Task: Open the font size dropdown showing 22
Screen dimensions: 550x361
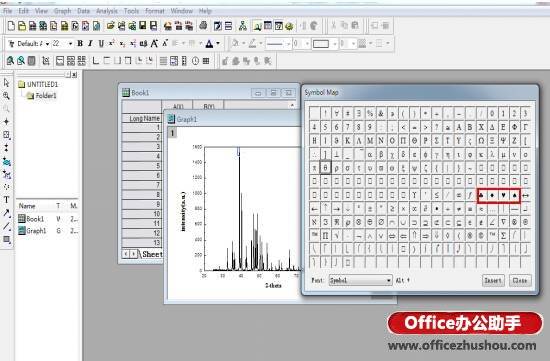Action: 62,44
